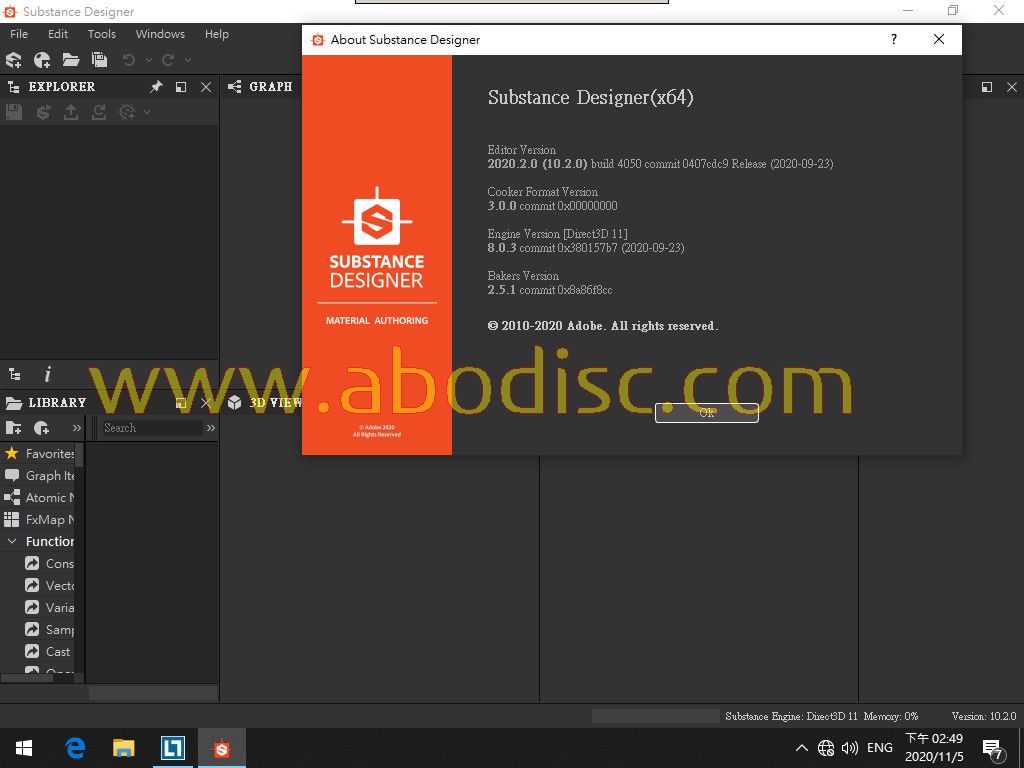Select Favorites in the Library tree
Viewport: 1024px width, 768px height.
(39, 453)
